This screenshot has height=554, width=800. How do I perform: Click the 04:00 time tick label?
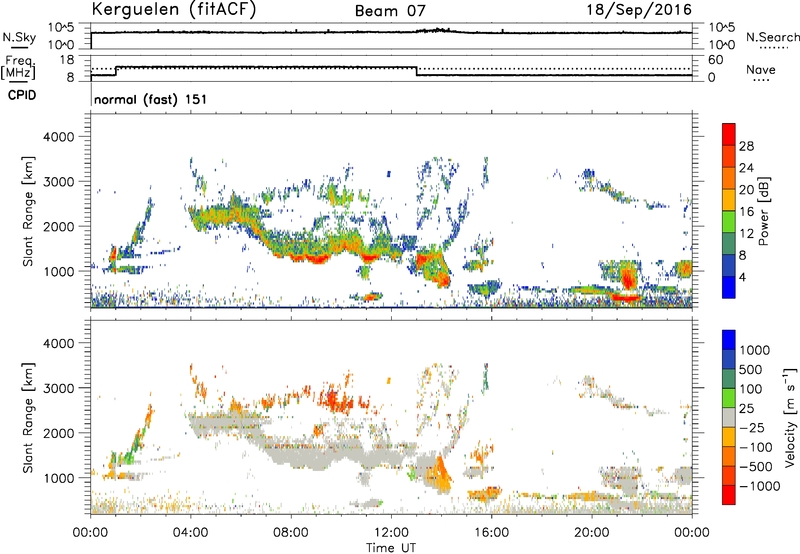click(190, 533)
